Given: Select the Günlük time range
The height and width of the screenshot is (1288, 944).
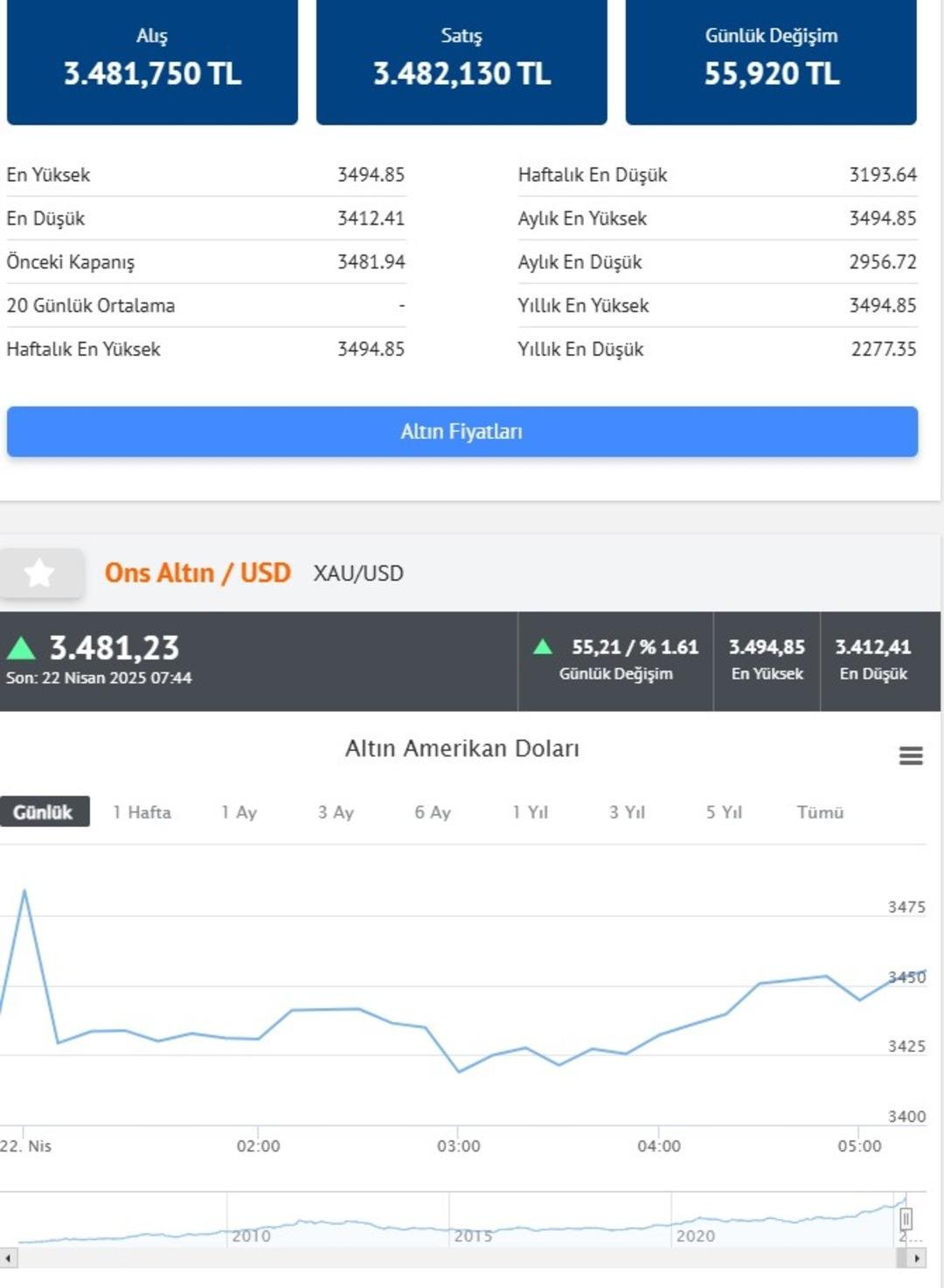Looking at the screenshot, I should tap(44, 811).
